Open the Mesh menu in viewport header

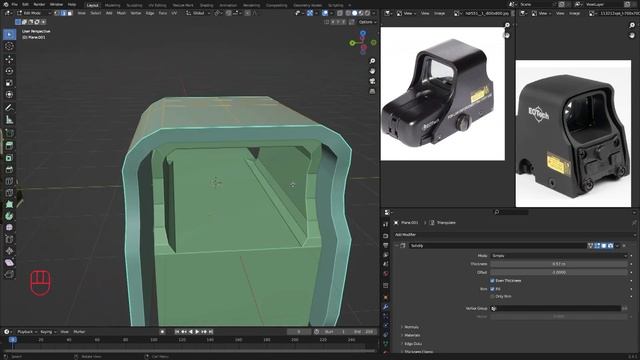121,13
